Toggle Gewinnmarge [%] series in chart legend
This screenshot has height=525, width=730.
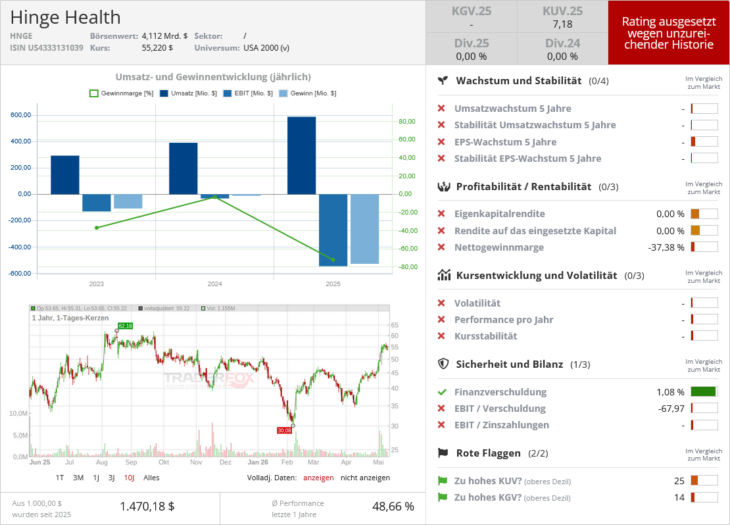tap(121, 94)
